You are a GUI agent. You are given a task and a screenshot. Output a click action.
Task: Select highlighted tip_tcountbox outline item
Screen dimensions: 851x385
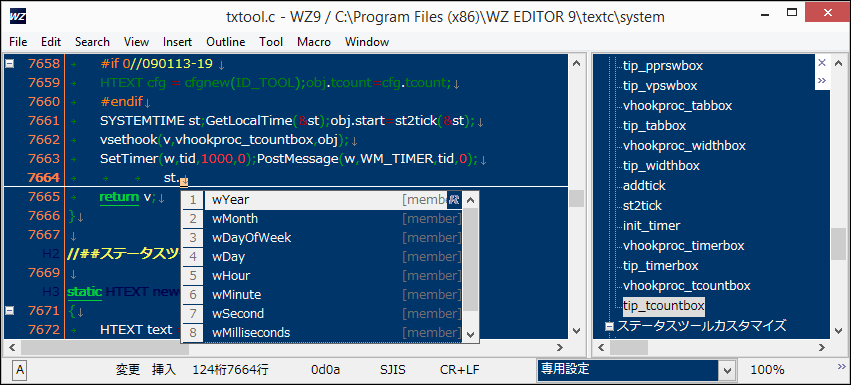[664, 306]
